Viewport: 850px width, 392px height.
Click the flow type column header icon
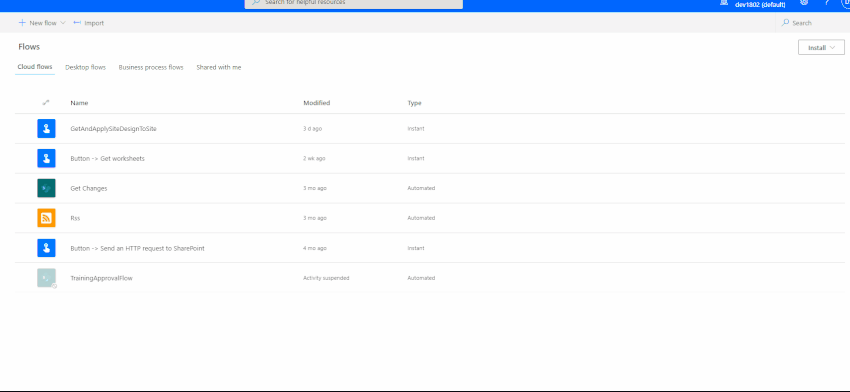click(x=46, y=102)
